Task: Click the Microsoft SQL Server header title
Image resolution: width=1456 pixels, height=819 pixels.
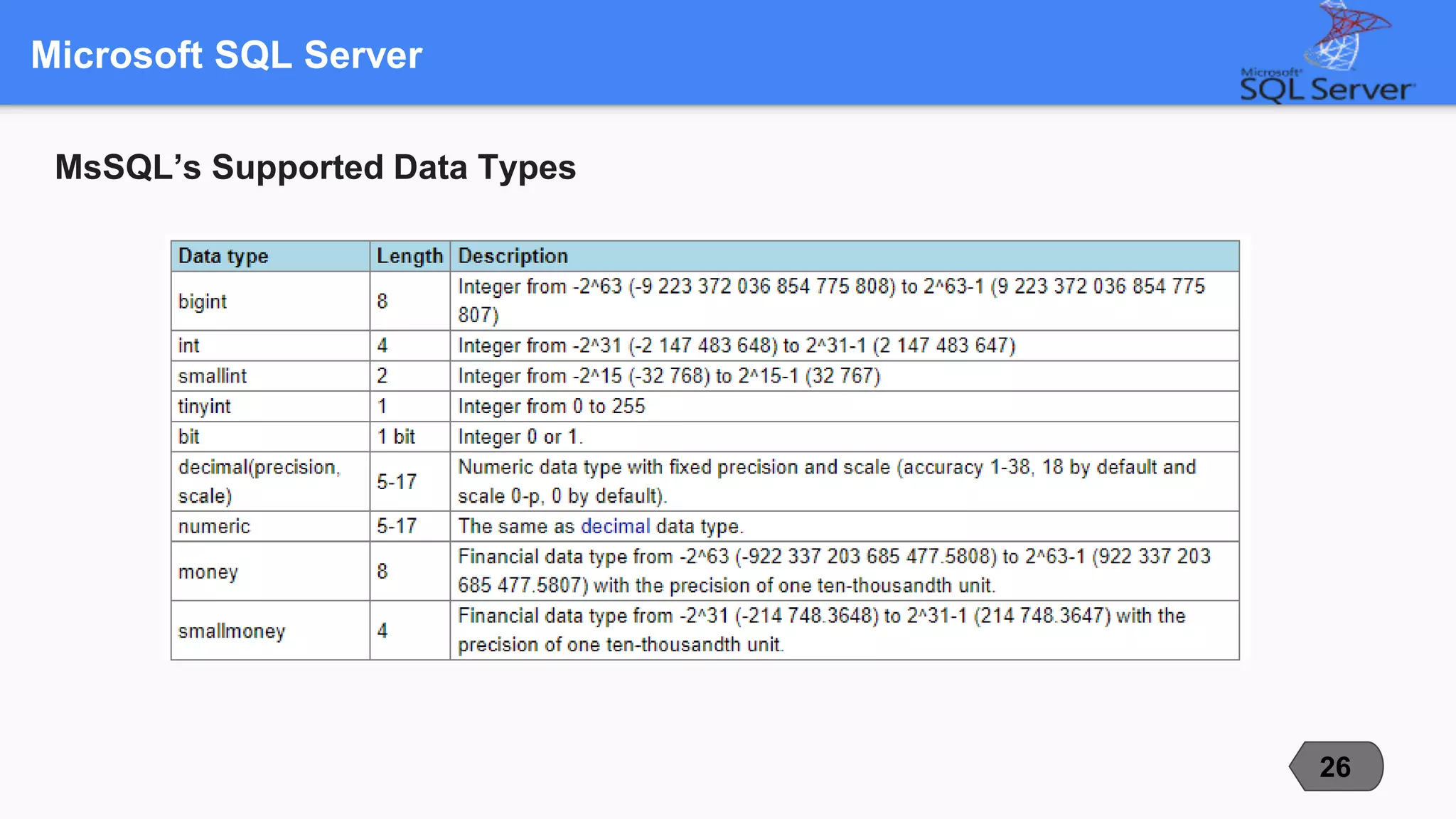Action: (x=226, y=55)
